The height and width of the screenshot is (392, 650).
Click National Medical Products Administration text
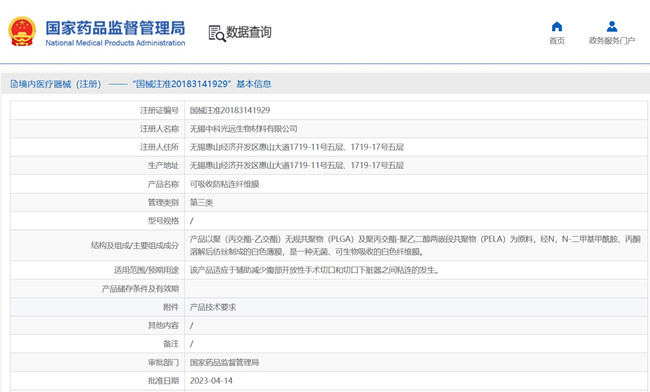pos(115,43)
